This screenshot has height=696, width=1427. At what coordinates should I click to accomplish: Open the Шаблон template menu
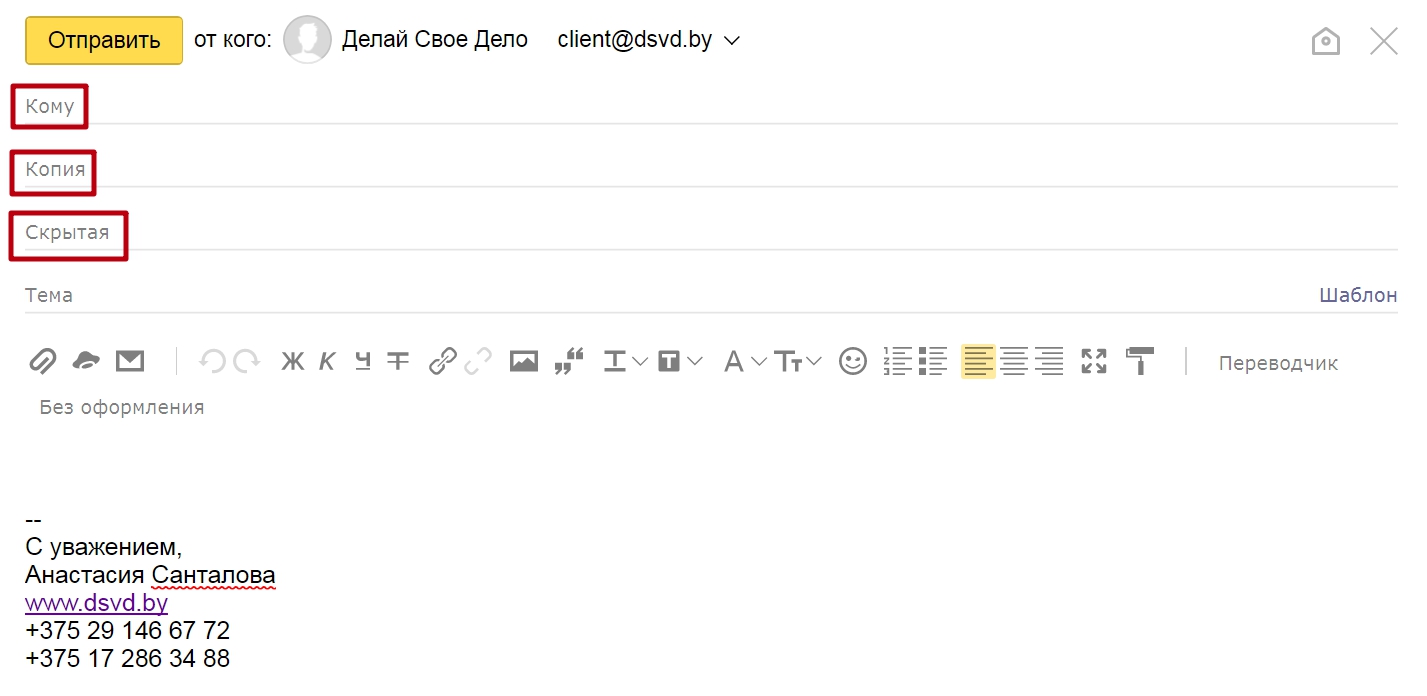click(x=1358, y=295)
